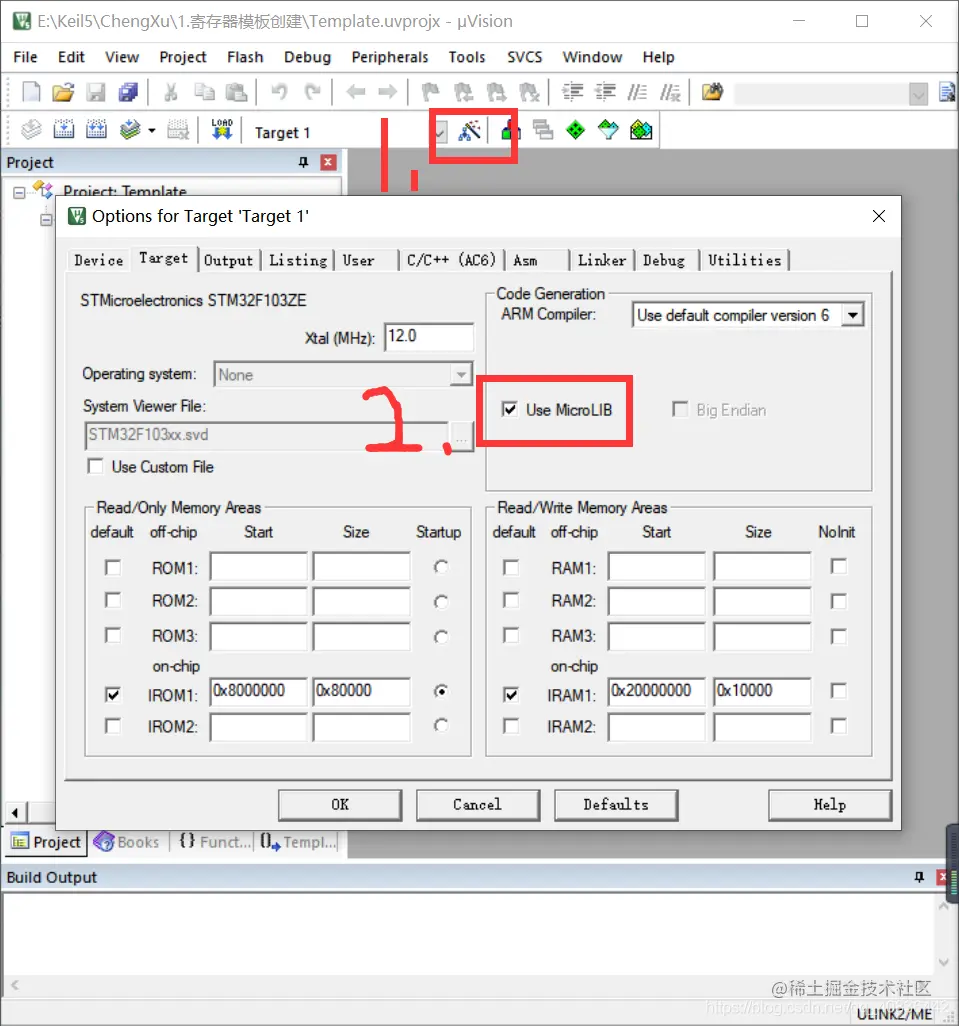Viewport: 959px width, 1026px height.
Task: Rebuild all target files icon
Action: coord(96,130)
